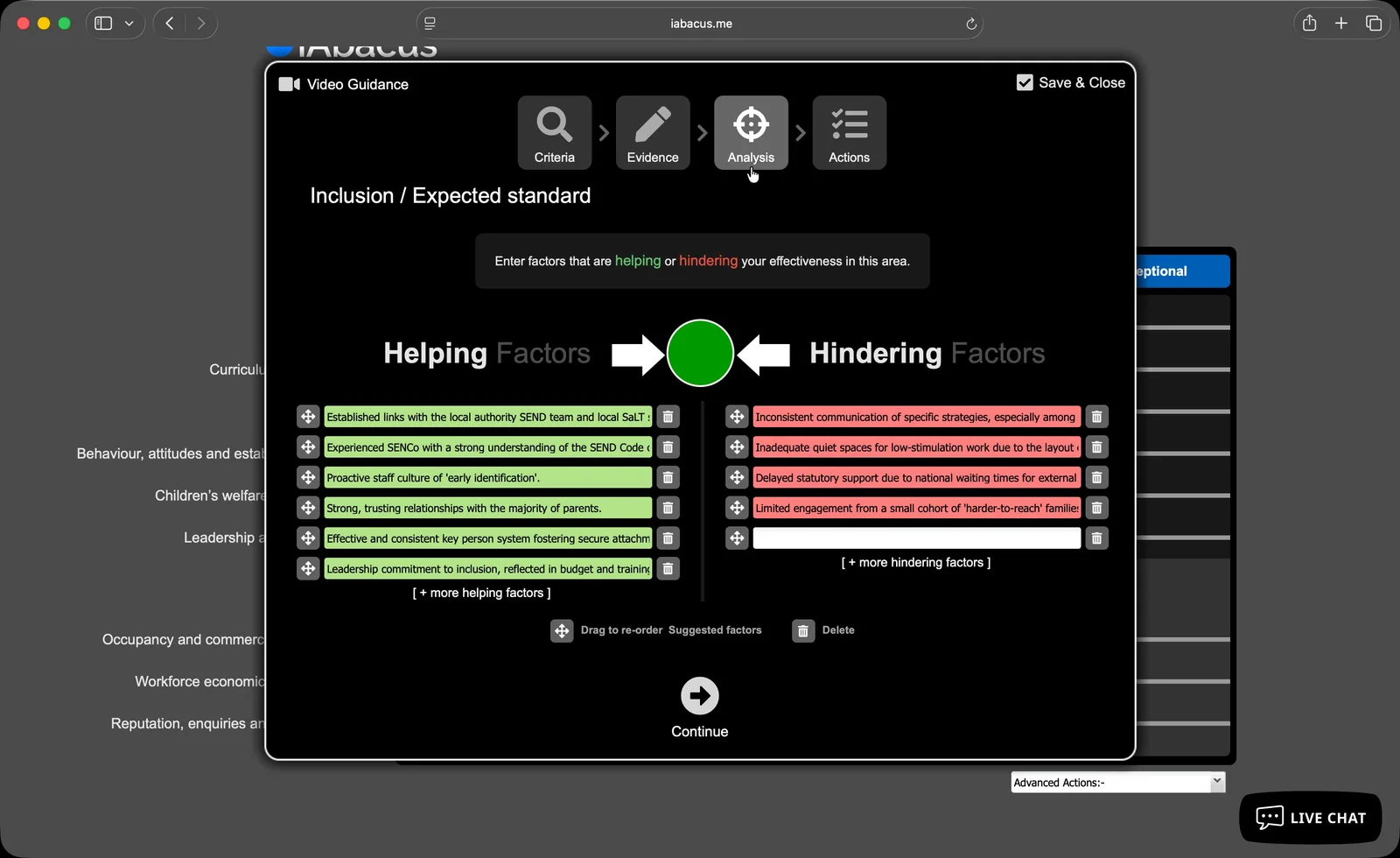Click the empty hindering factor text field
The image size is (1400, 858).
[916, 538]
